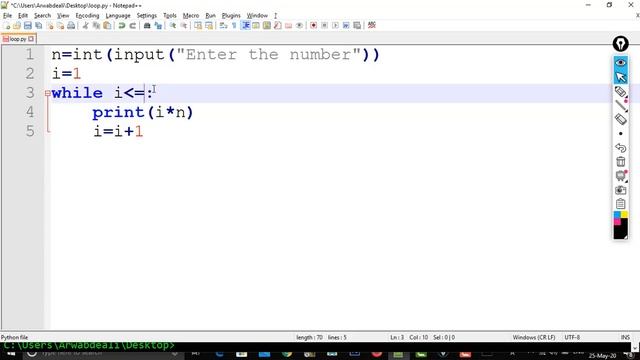Open the Epic Pen color palette swatch
Image resolution: width=640 pixels, height=360 pixels.
[x=620, y=225]
